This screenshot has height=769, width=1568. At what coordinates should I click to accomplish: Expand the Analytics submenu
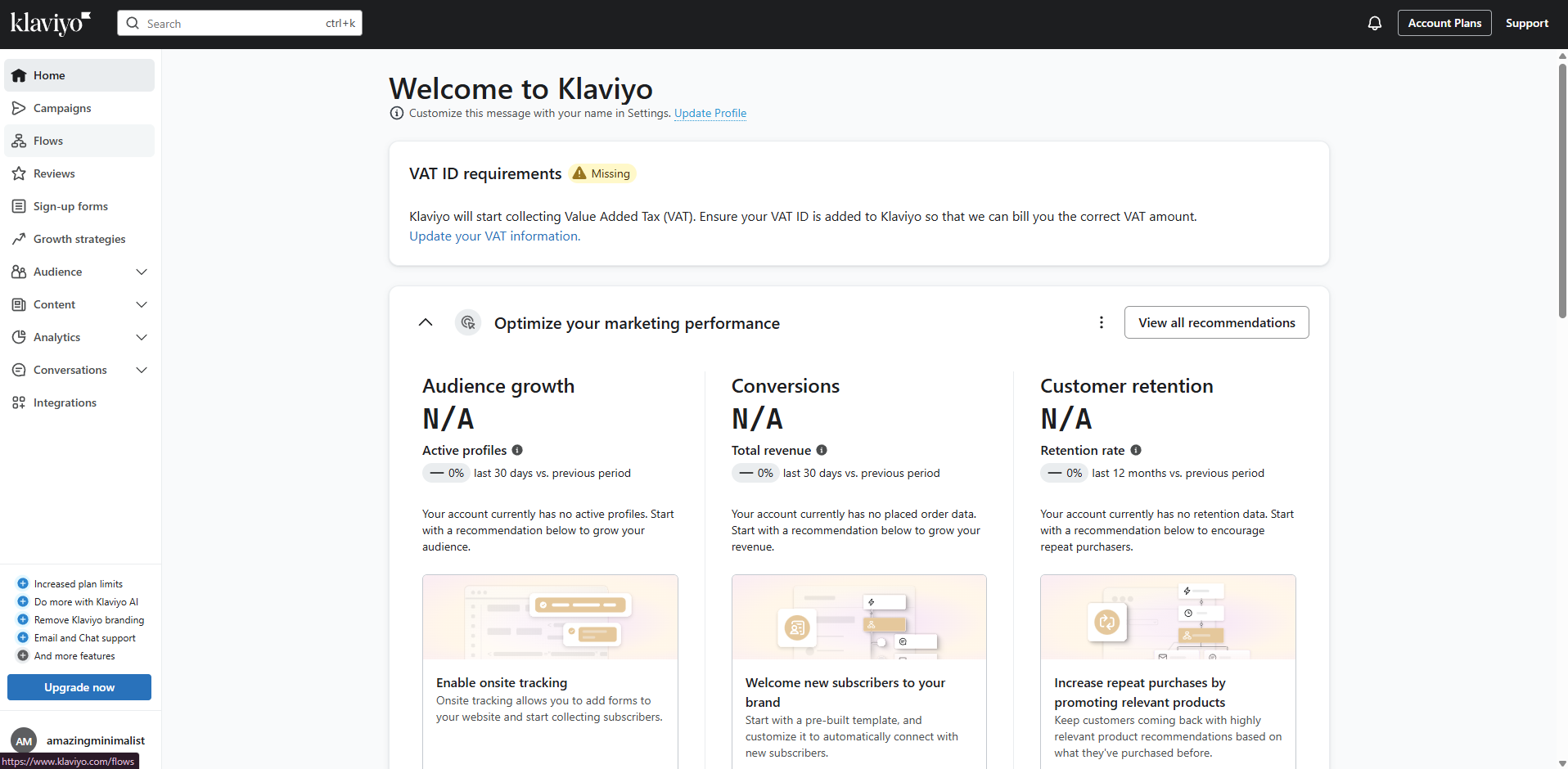pos(142,337)
